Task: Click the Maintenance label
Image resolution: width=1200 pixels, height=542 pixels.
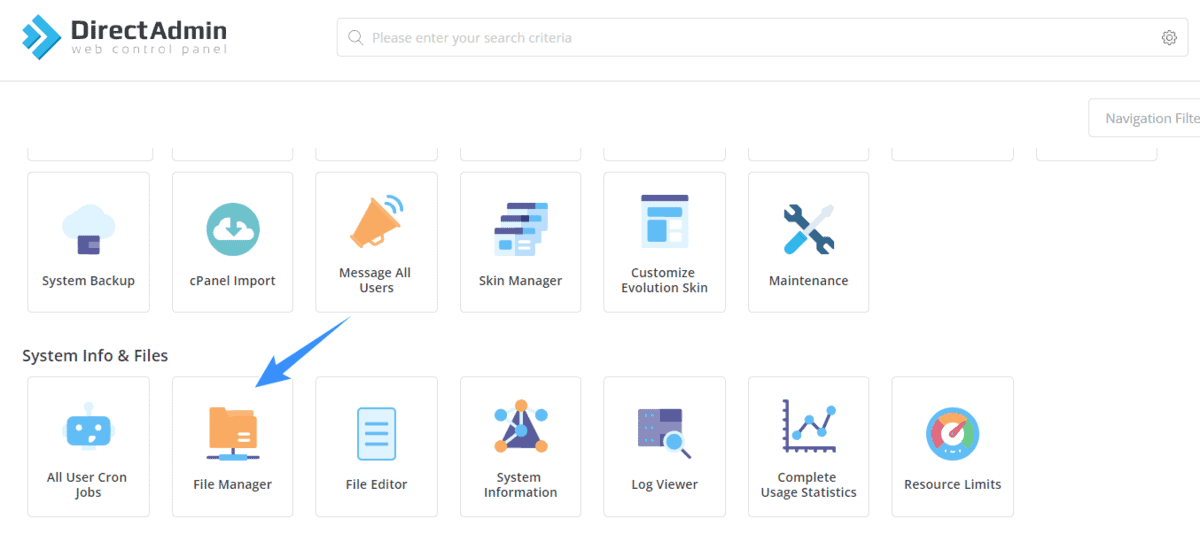Action: pos(808,281)
